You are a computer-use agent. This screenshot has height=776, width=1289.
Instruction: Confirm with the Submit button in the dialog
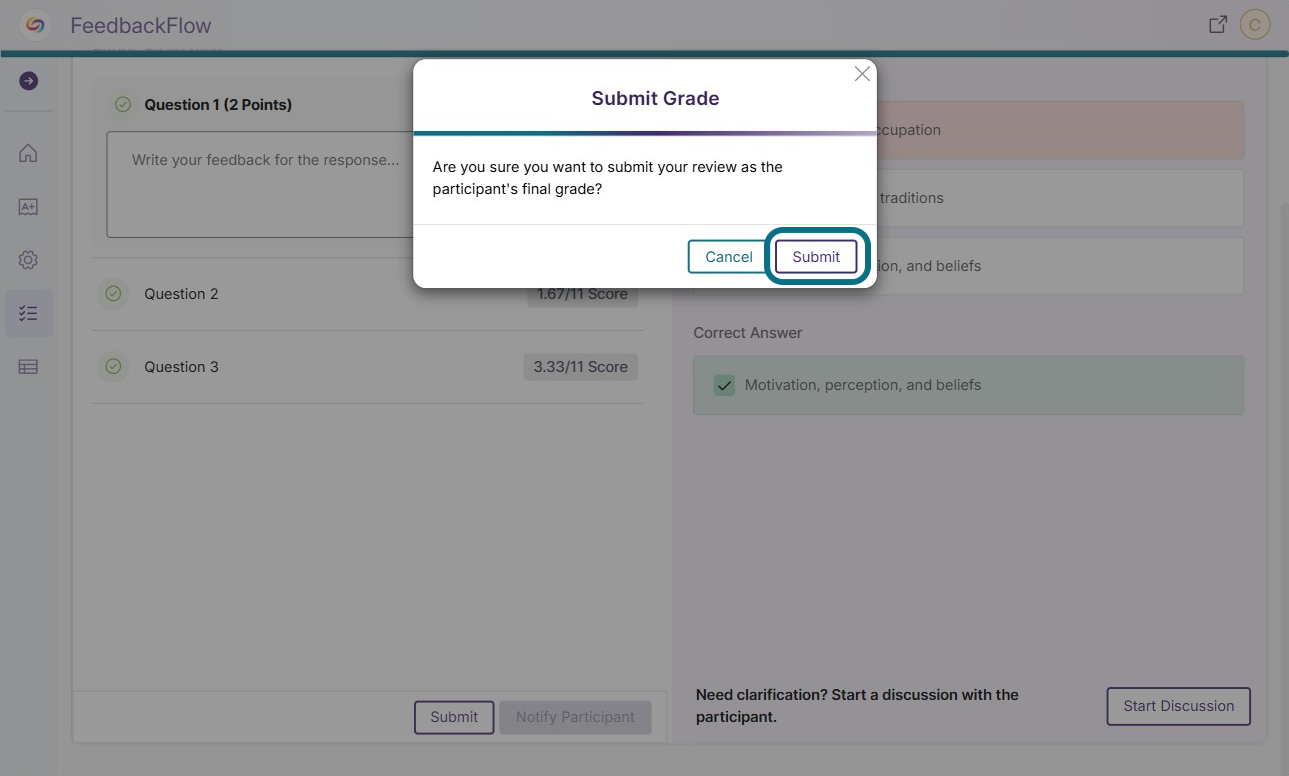(x=816, y=256)
